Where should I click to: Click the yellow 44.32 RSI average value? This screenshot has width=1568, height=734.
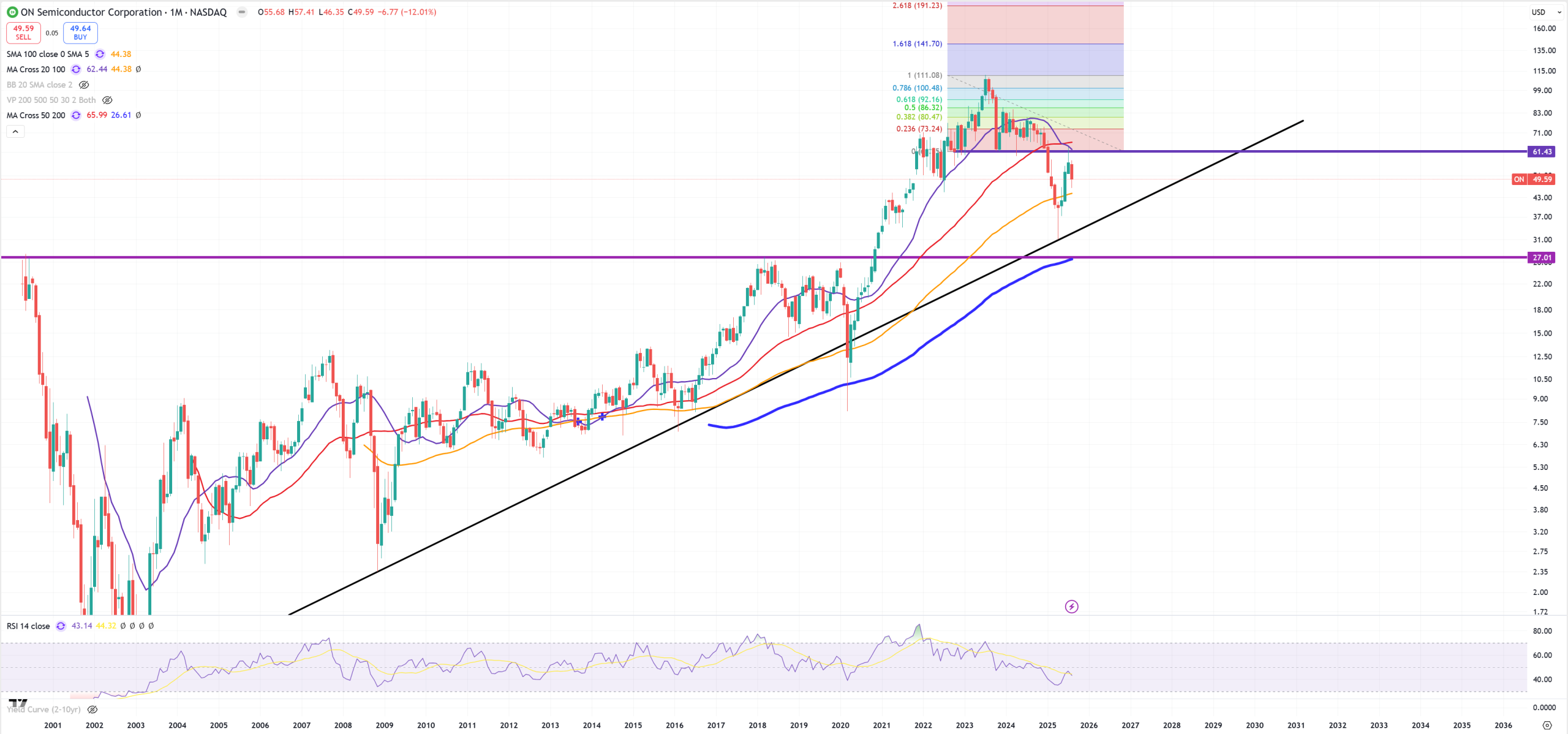click(106, 626)
